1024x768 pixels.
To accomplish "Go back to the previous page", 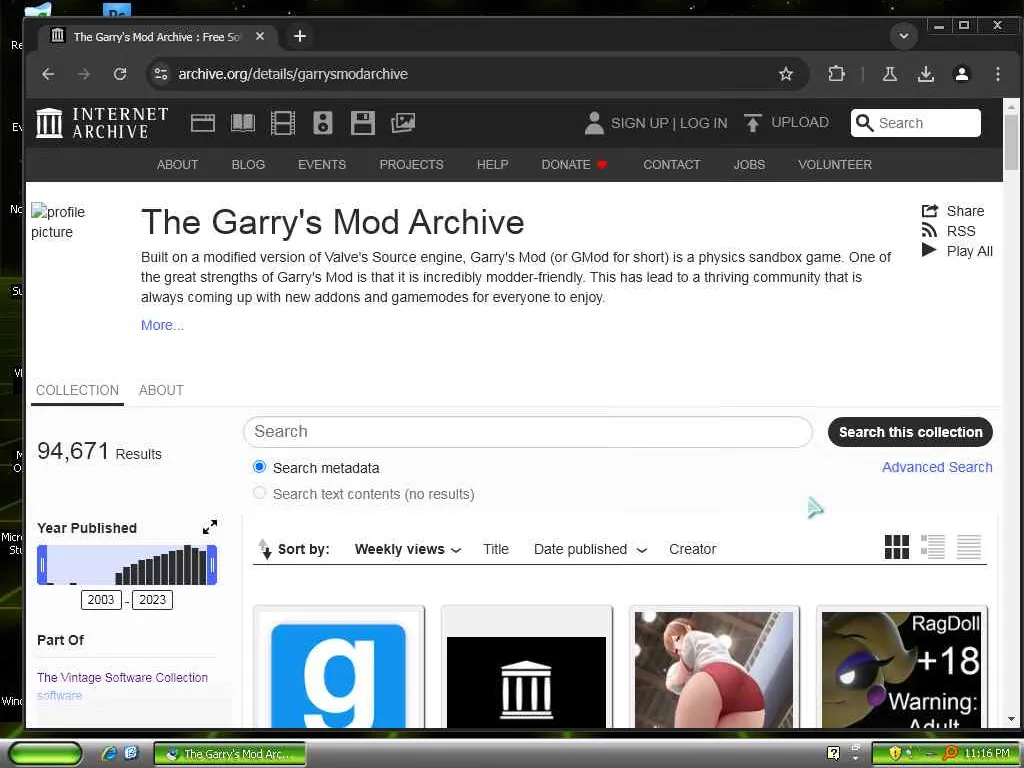I will click(x=48, y=74).
